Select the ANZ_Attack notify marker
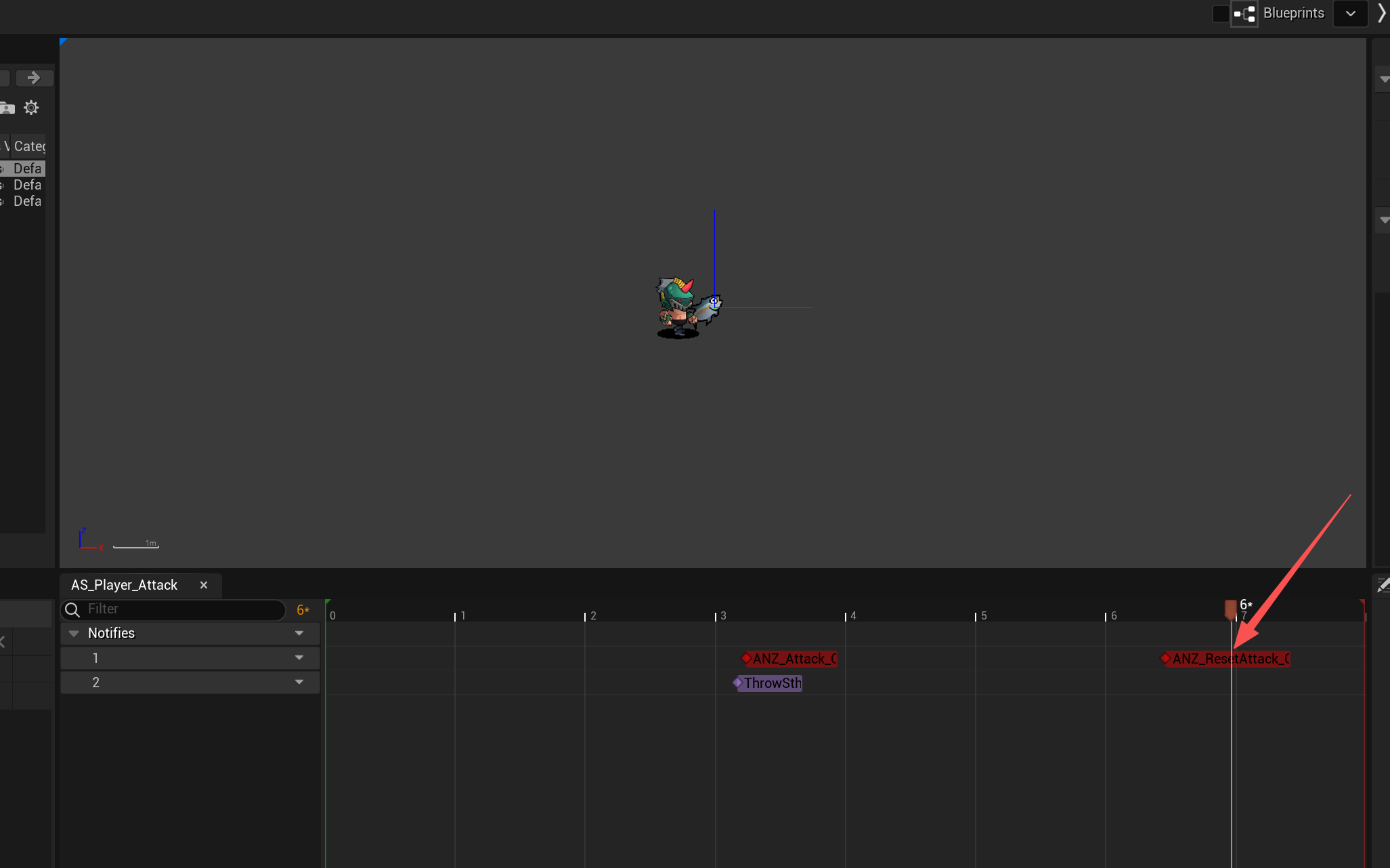 pos(789,659)
